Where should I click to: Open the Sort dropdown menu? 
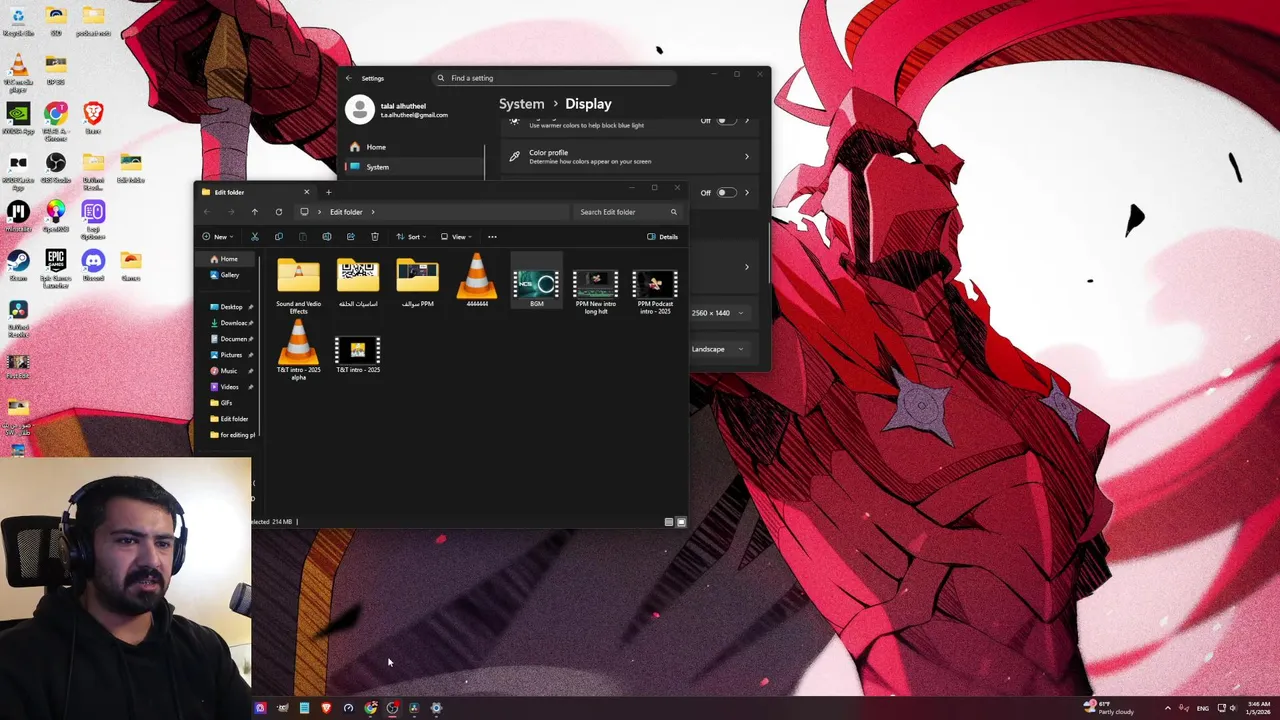point(411,237)
